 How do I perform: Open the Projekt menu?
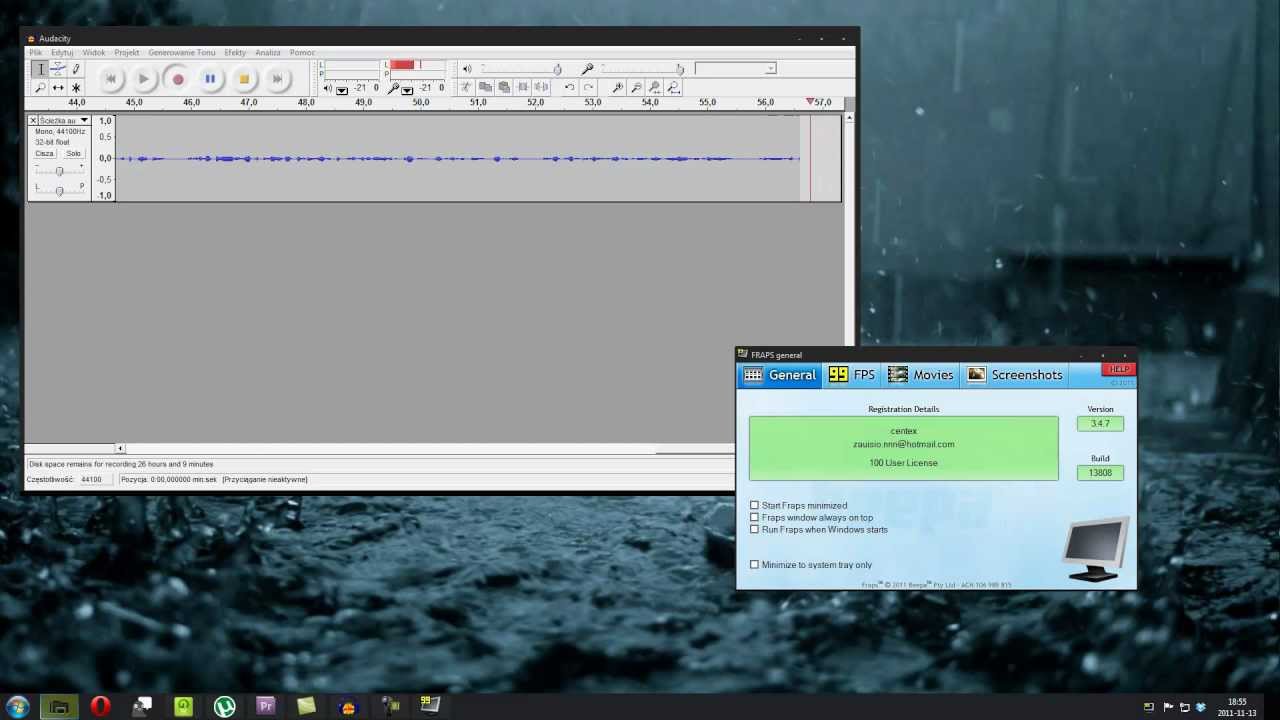coord(127,53)
